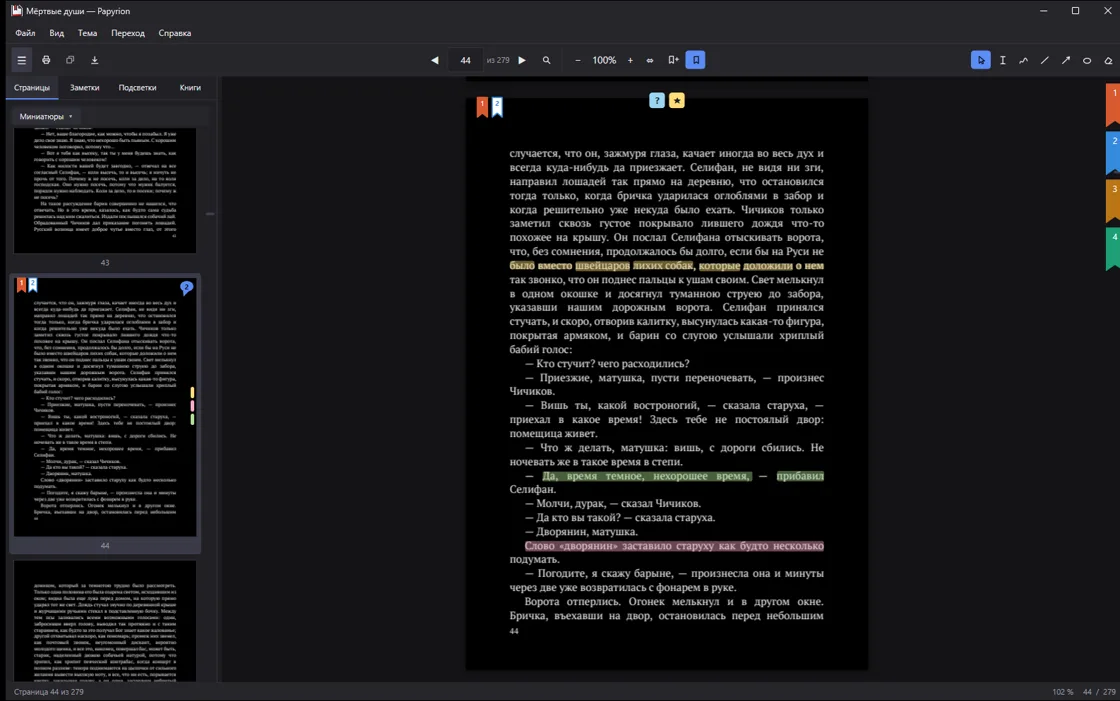Select the eraser tool
1120x701 pixels.
[1108, 60]
